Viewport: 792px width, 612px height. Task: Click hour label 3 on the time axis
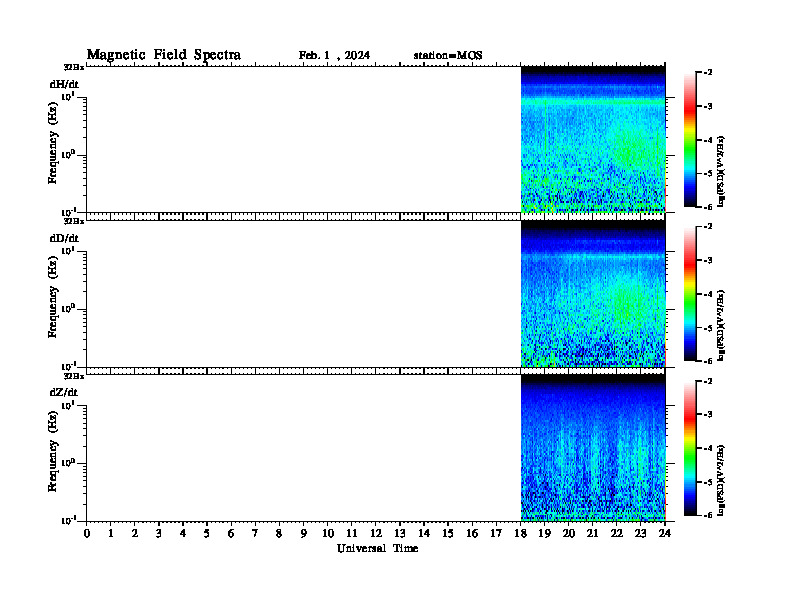click(x=159, y=534)
